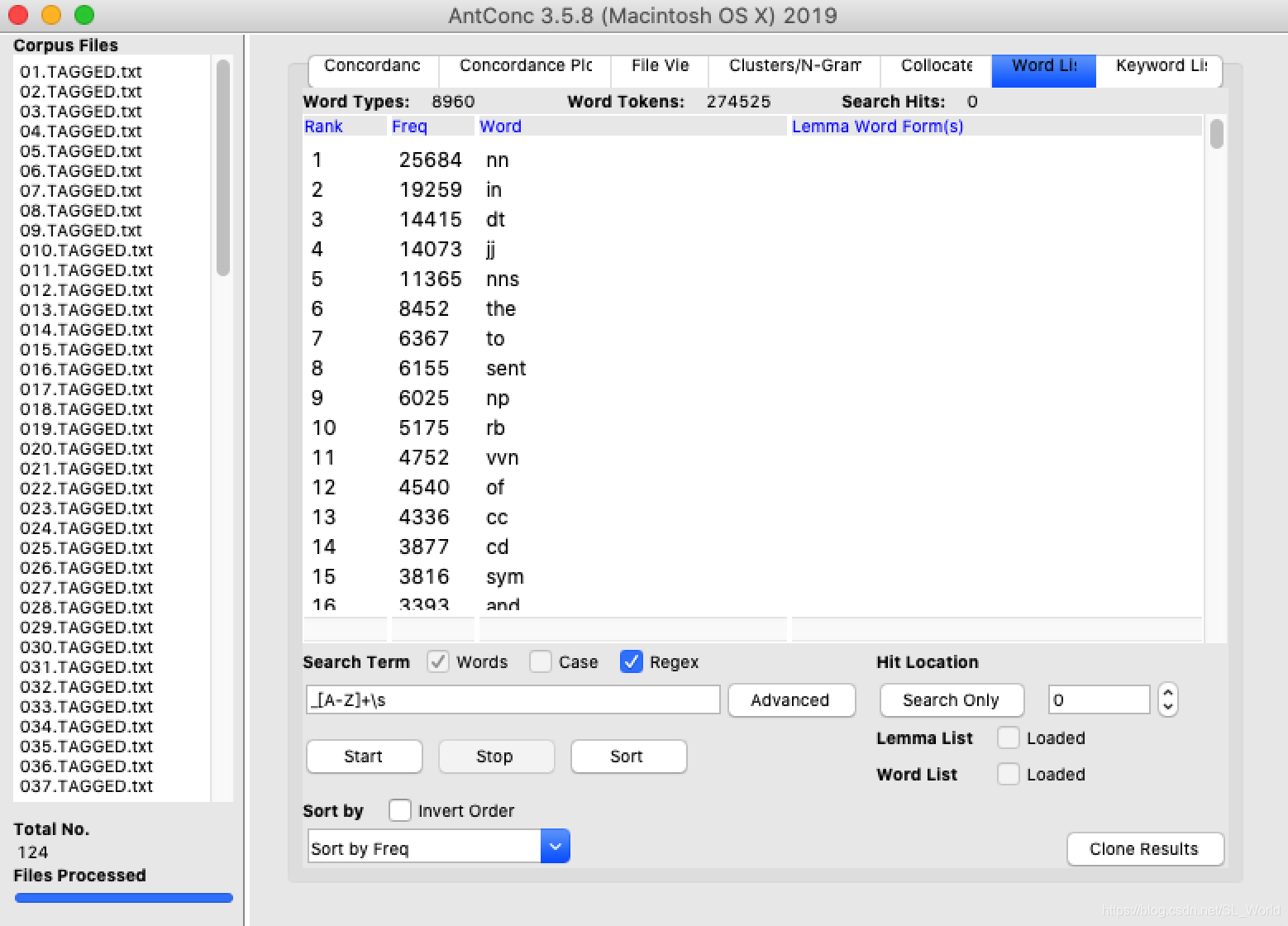Image resolution: width=1288 pixels, height=926 pixels.
Task: Toggle Word List Loaded checkbox
Action: click(x=1009, y=774)
